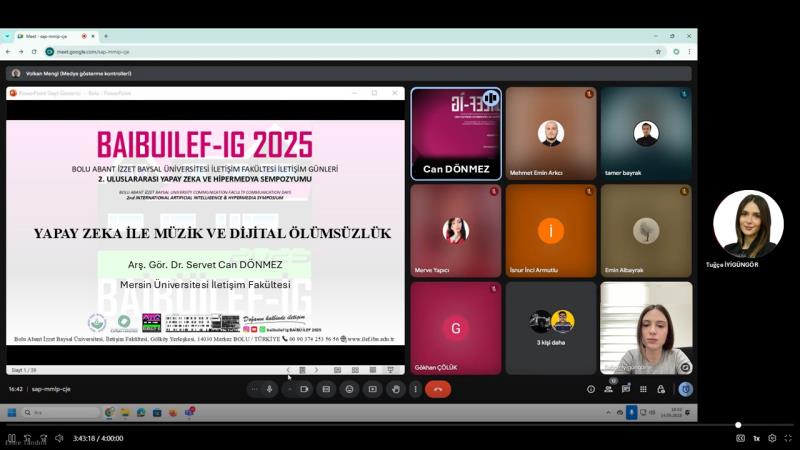Toggle closed captions in Meet
Image resolution: width=800 pixels, height=450 pixels.
click(x=326, y=389)
